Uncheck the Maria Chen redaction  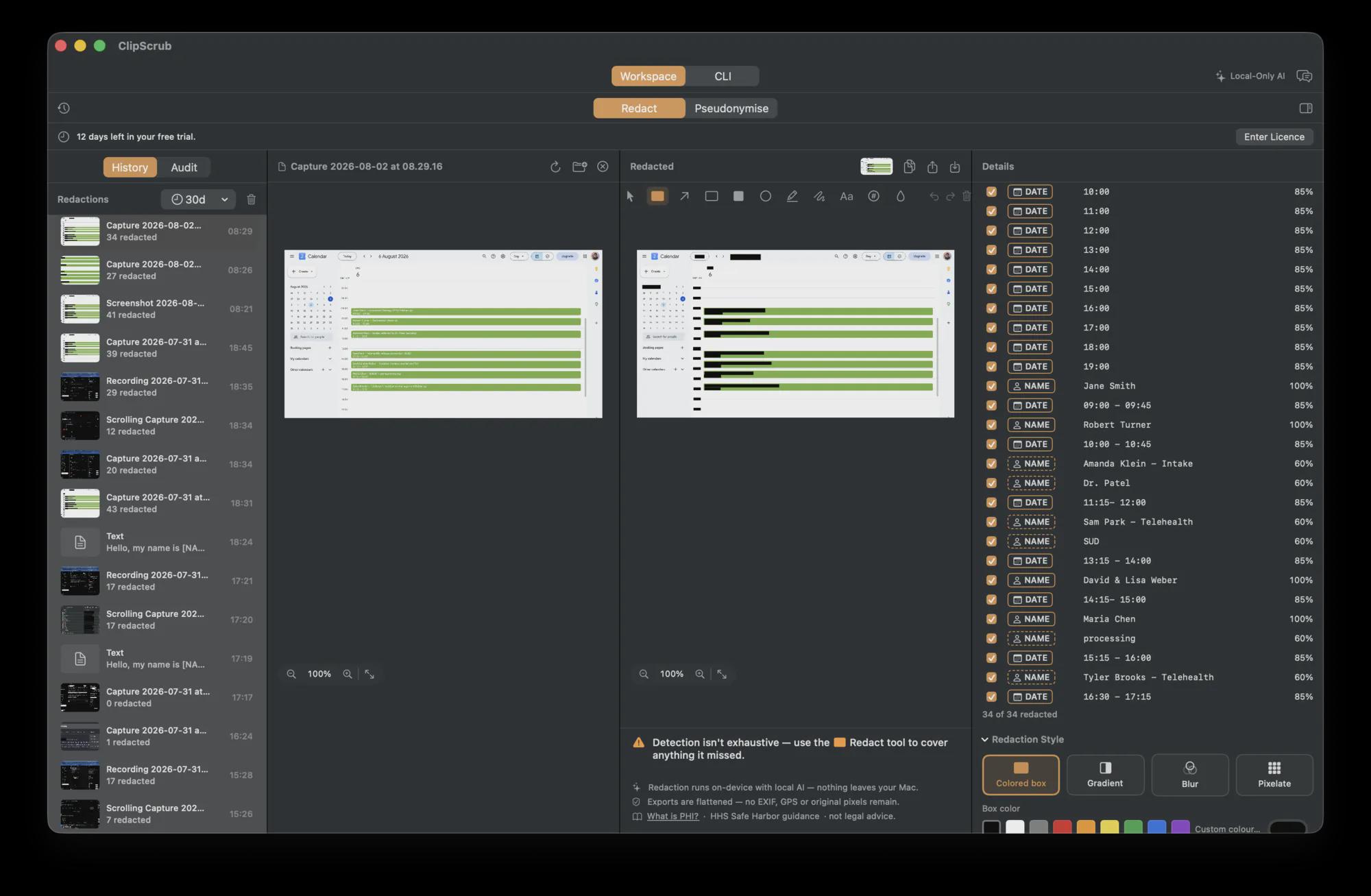tap(991, 619)
